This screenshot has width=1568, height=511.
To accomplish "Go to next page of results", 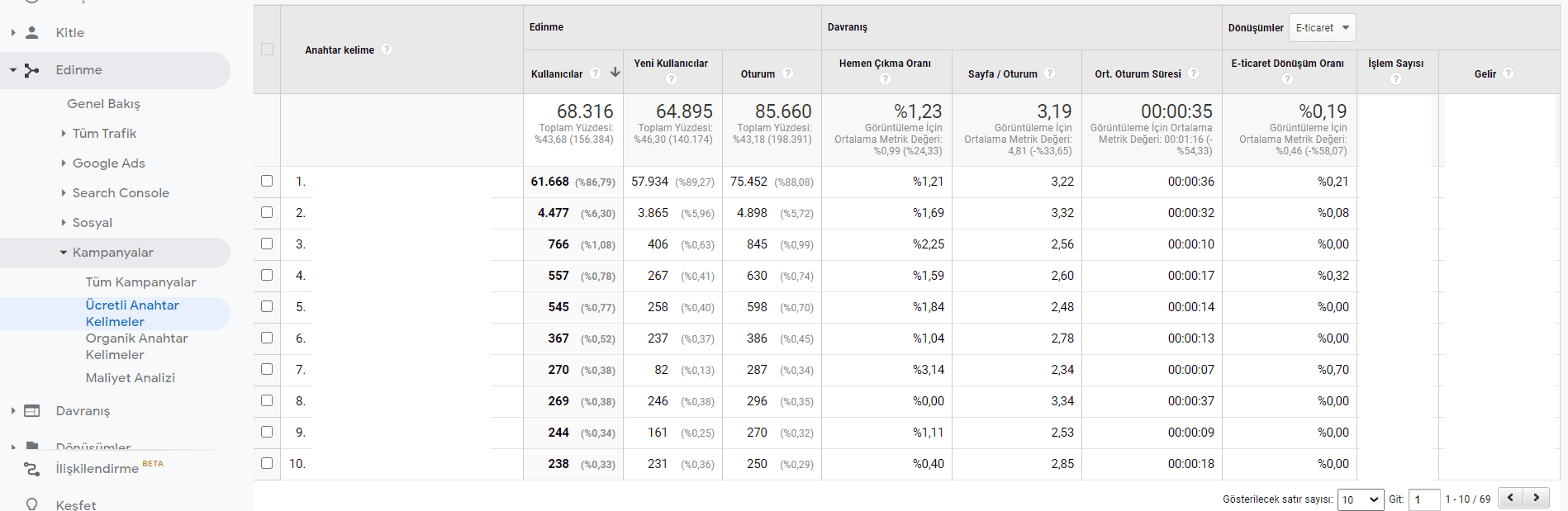I will (1536, 498).
